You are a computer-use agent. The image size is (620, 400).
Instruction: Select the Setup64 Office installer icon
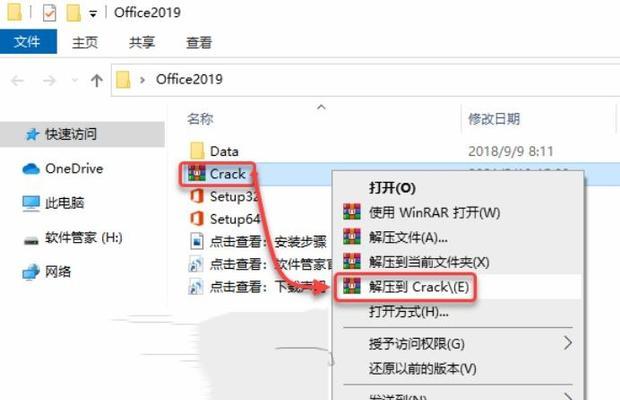coord(197,219)
